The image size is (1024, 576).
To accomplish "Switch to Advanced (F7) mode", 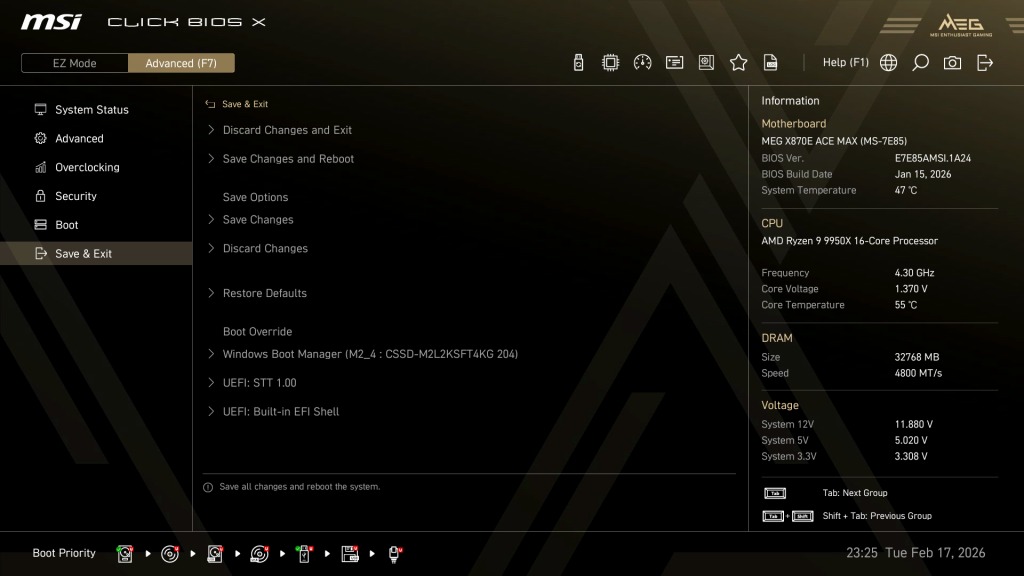I will [x=181, y=63].
